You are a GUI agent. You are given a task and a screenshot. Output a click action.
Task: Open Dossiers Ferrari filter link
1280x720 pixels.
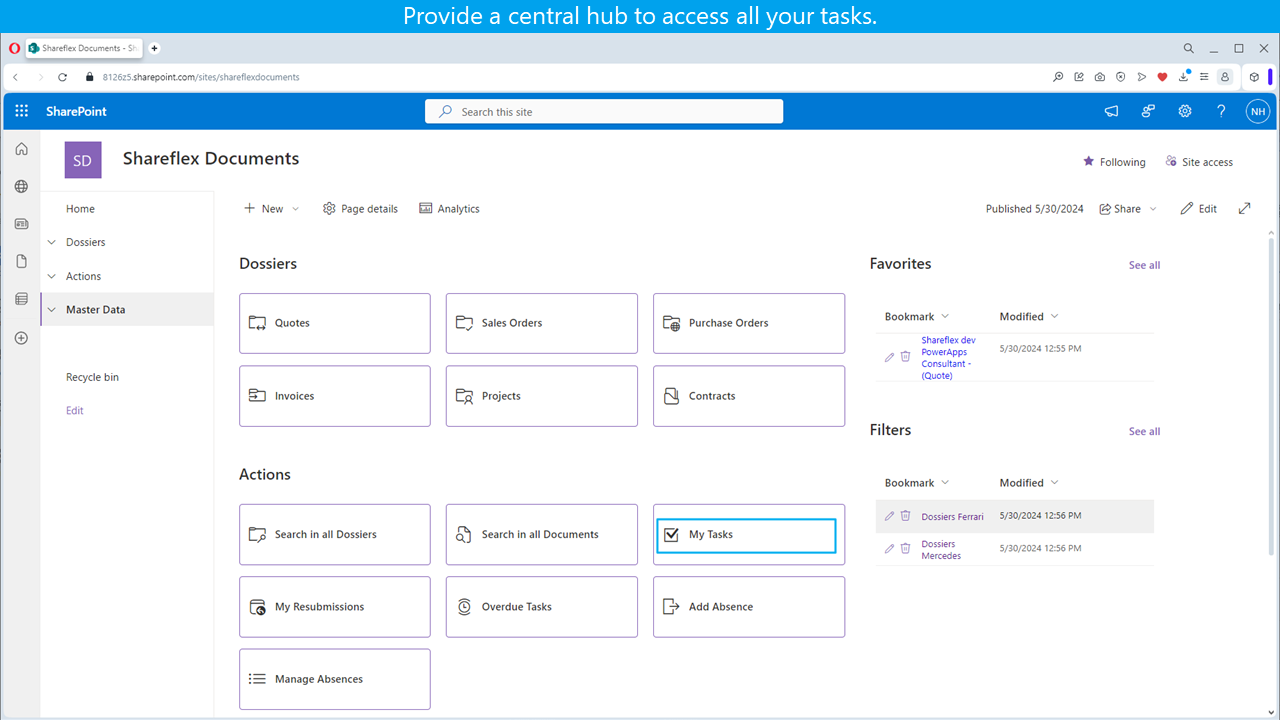(x=952, y=517)
